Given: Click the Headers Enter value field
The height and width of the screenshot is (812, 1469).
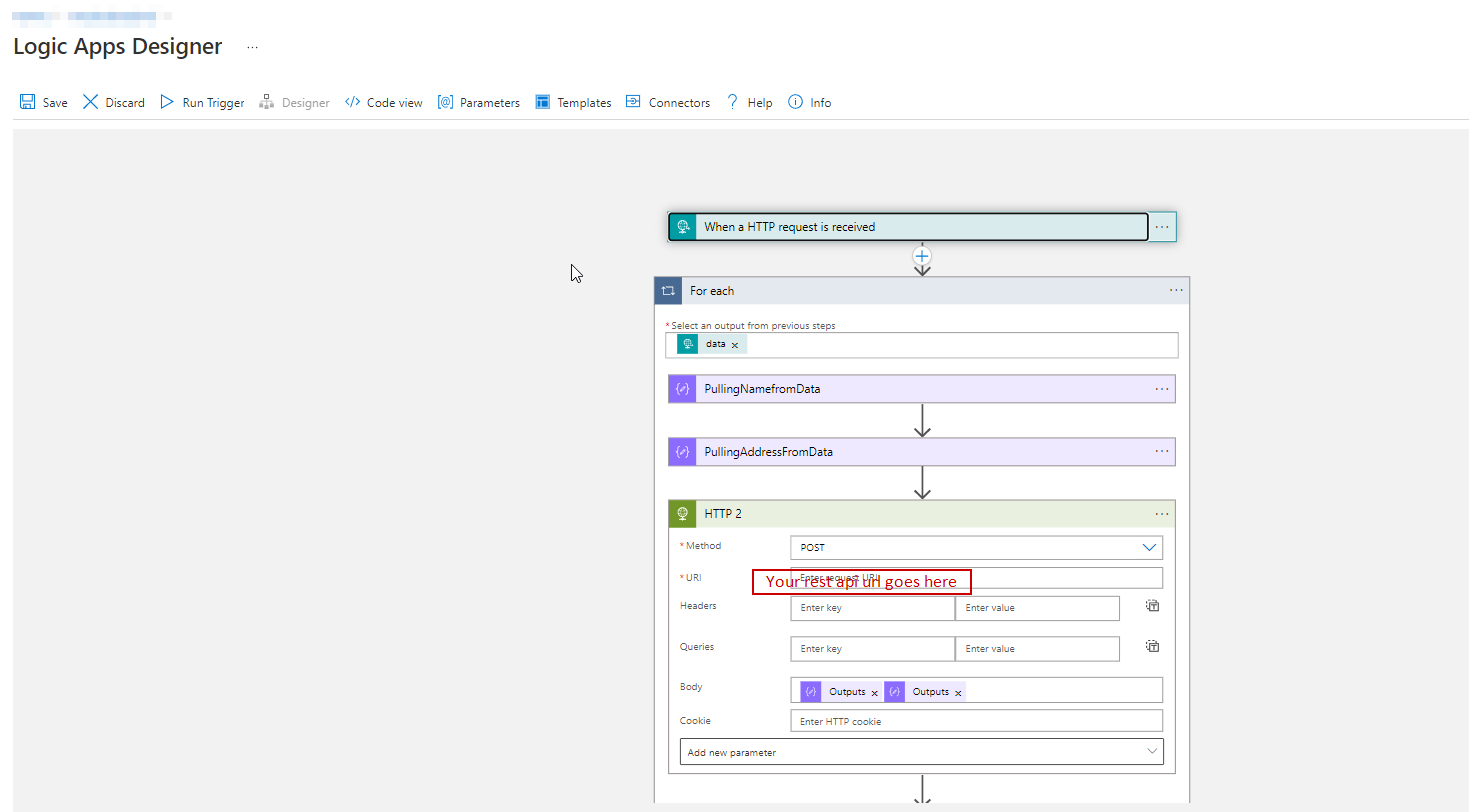Looking at the screenshot, I should pos(1037,608).
